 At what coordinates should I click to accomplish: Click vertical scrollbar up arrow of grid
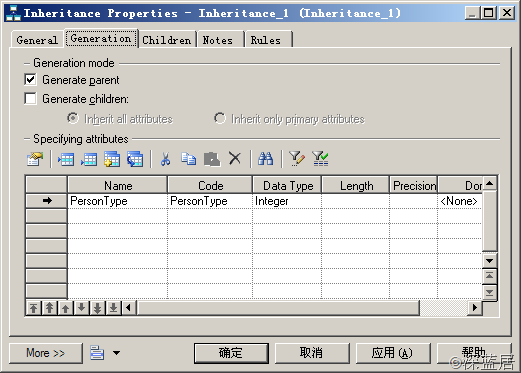pyautogui.click(x=489, y=183)
